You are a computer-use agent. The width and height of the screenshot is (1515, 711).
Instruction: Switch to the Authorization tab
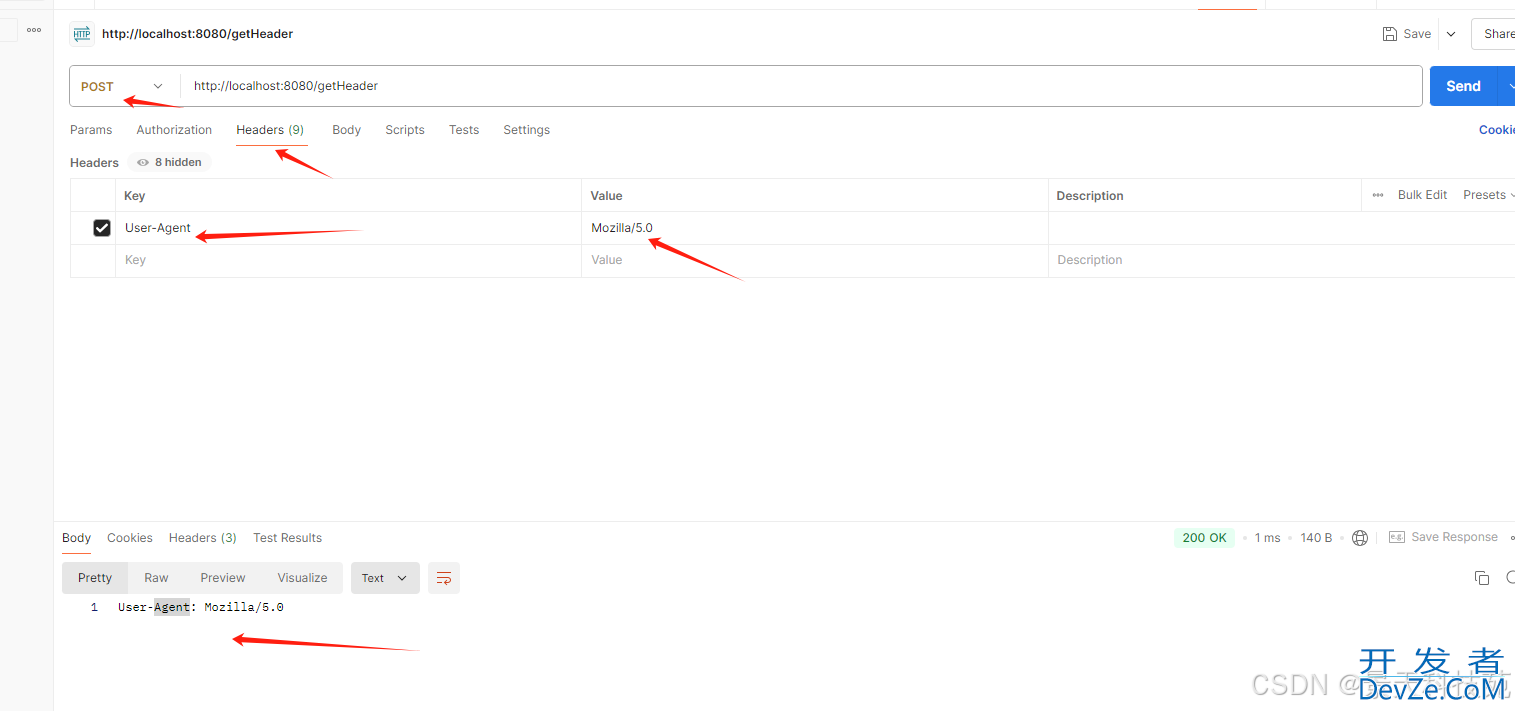click(174, 130)
